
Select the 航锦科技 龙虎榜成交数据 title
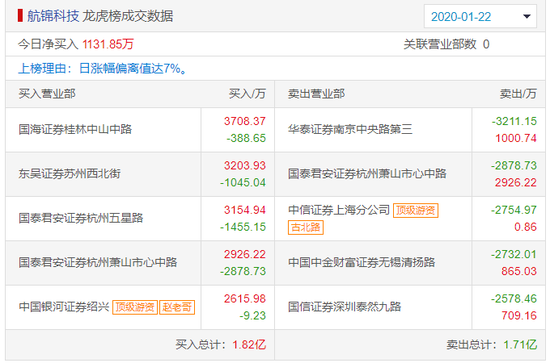[x=100, y=16]
